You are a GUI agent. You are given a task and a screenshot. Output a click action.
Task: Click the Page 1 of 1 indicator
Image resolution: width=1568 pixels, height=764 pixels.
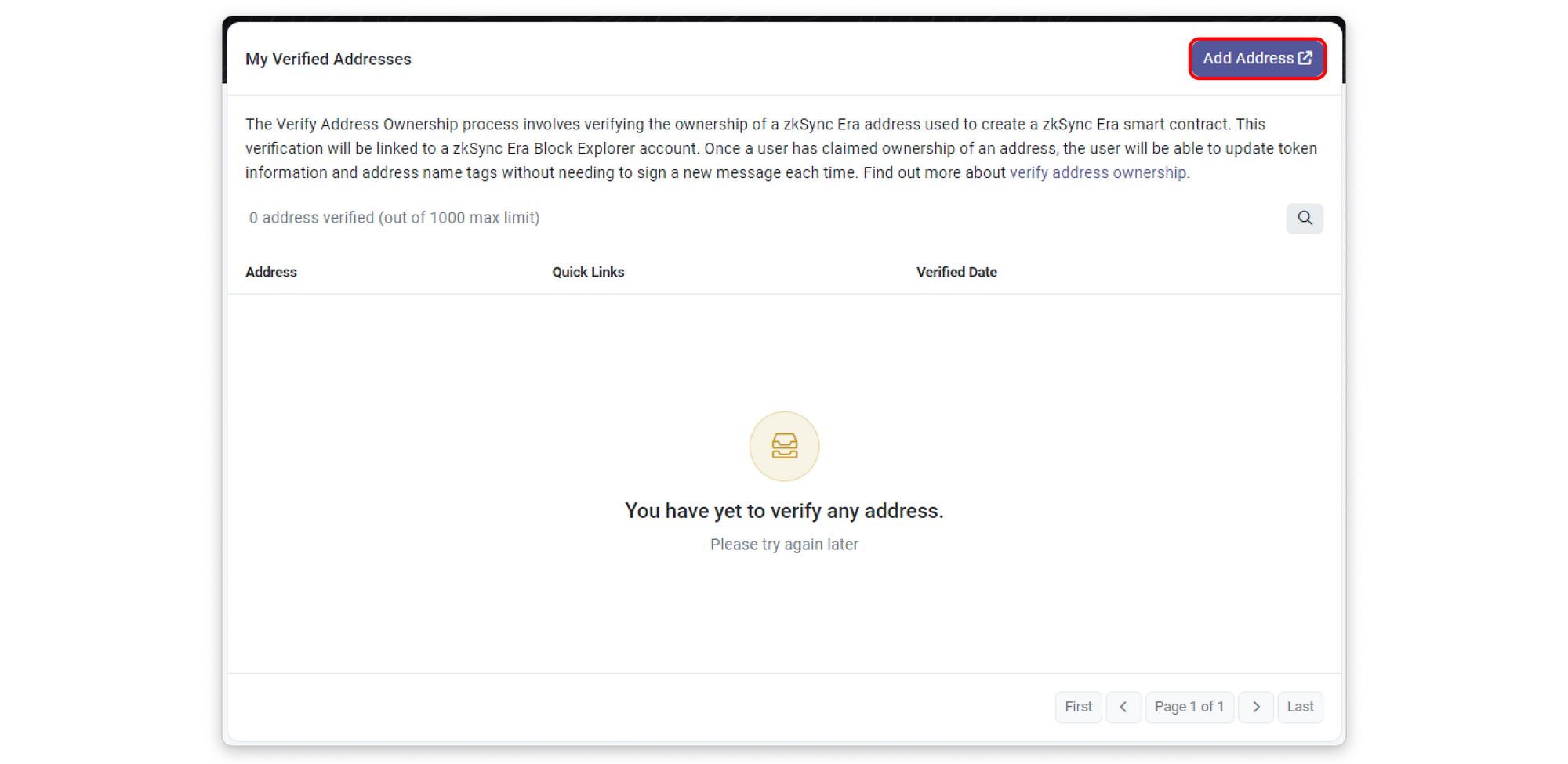point(1189,707)
